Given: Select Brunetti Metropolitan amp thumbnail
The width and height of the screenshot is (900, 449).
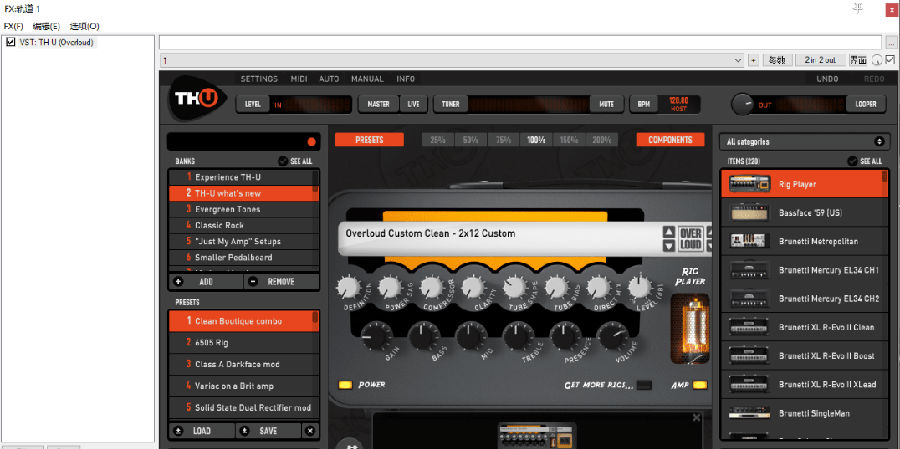Looking at the screenshot, I should pos(750,241).
